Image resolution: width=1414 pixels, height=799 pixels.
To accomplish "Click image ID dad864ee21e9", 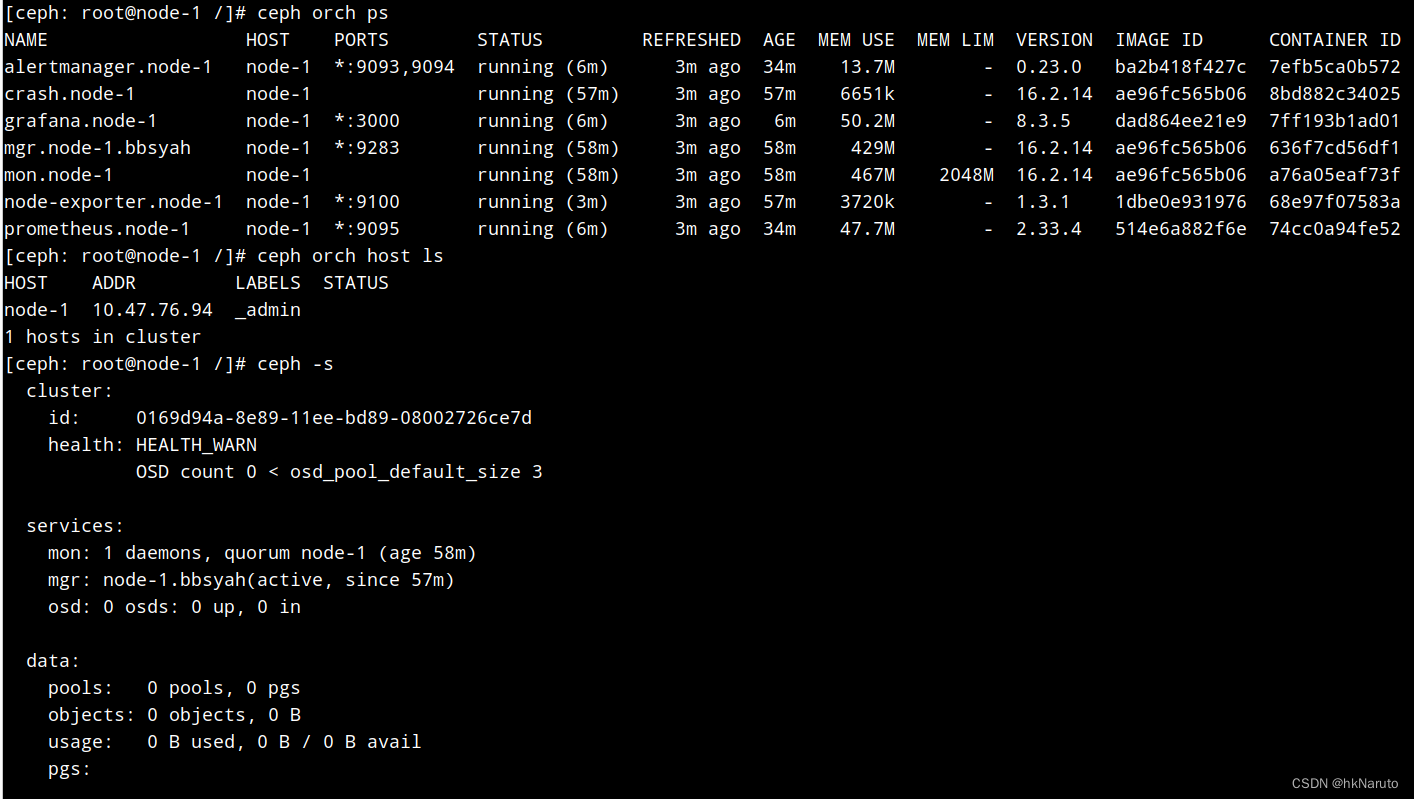I will pos(1181,121).
